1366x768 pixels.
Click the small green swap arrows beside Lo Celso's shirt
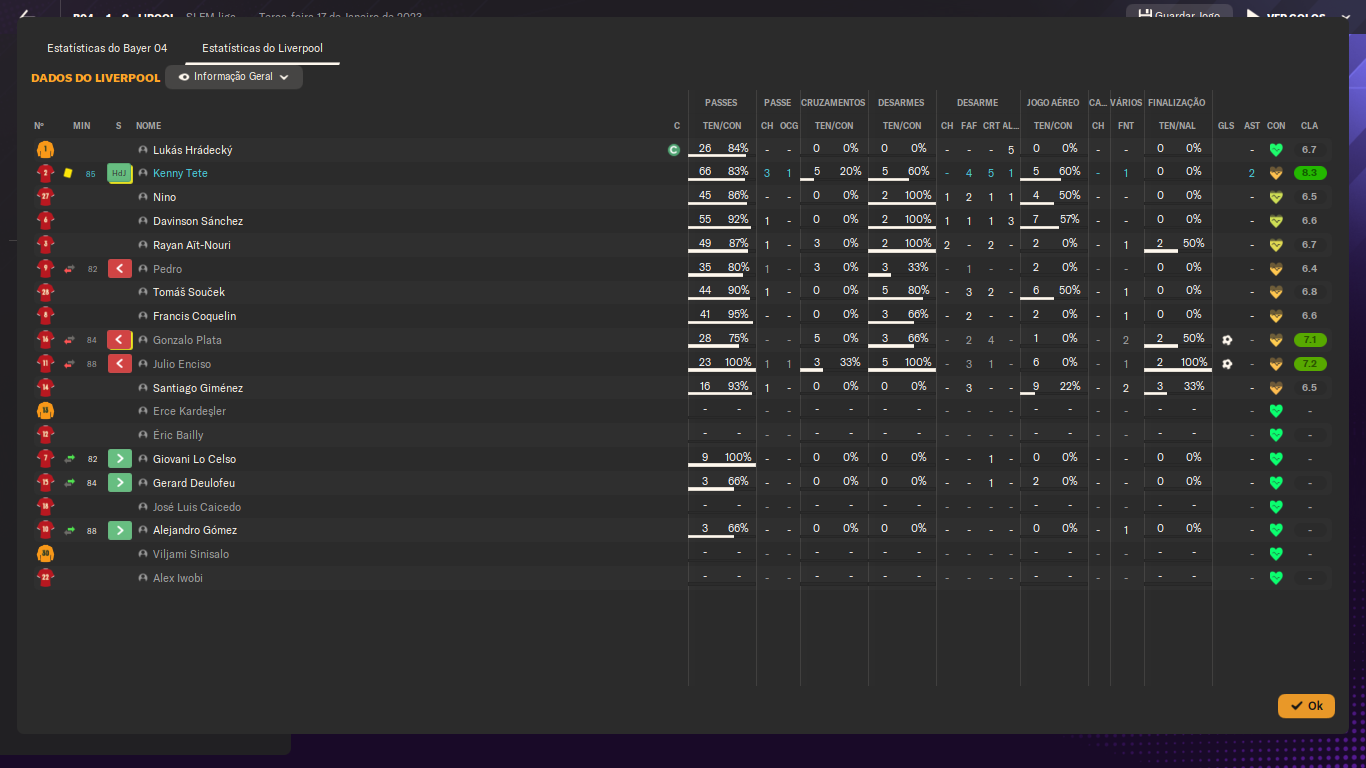pyautogui.click(x=69, y=459)
